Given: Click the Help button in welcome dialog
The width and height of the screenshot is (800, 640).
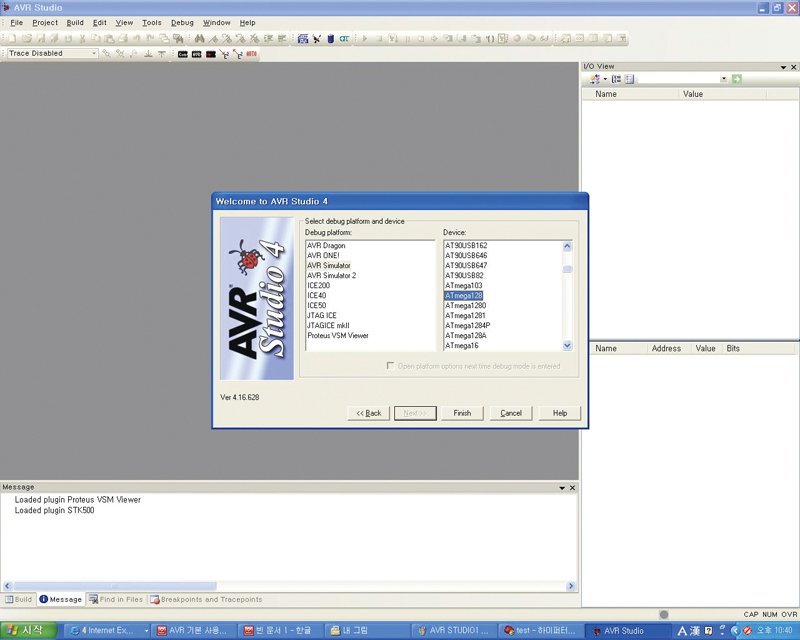Looking at the screenshot, I should point(560,413).
